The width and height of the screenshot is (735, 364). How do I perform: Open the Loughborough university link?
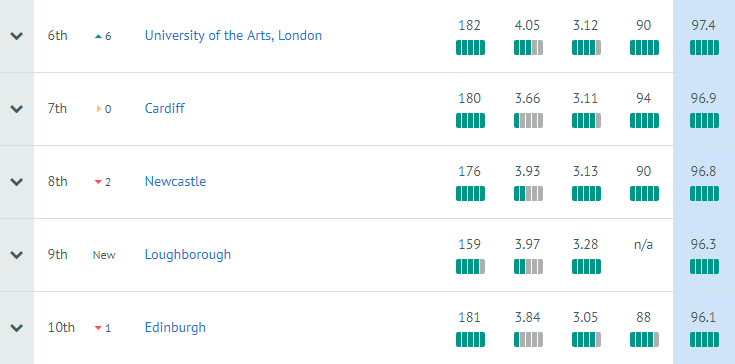(188, 254)
